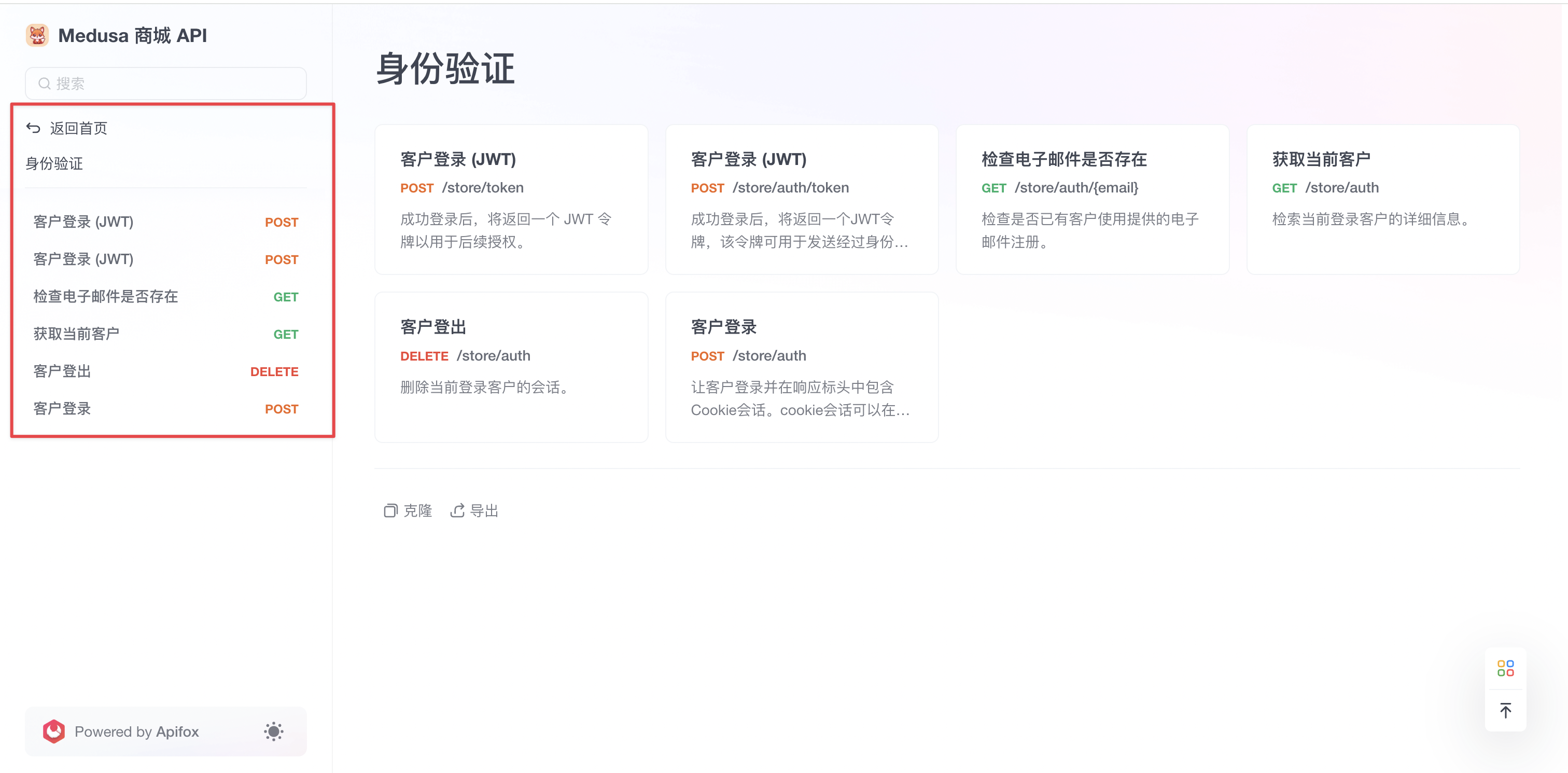Return to homepage via 返回首页
This screenshot has width=1568, height=773.
(78, 128)
